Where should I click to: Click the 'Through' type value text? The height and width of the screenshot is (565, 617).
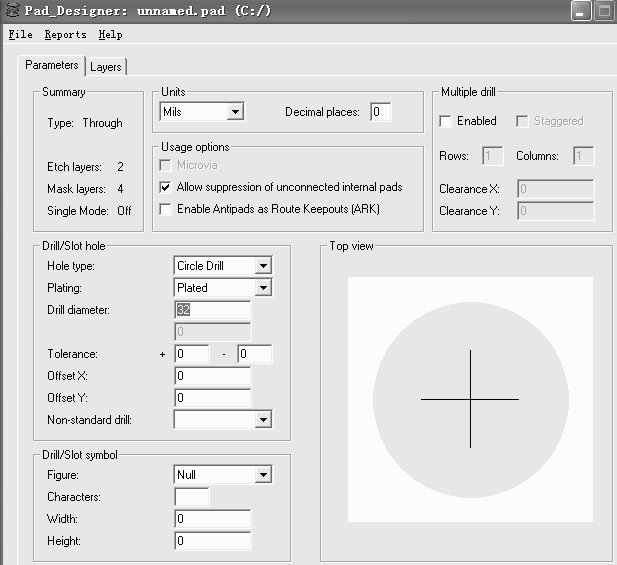click(x=102, y=123)
